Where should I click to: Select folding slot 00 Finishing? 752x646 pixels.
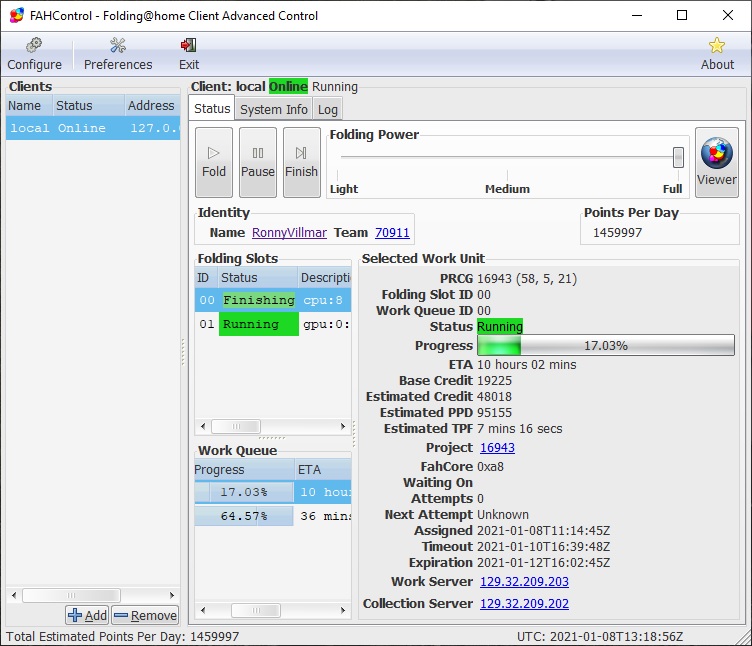(273, 300)
